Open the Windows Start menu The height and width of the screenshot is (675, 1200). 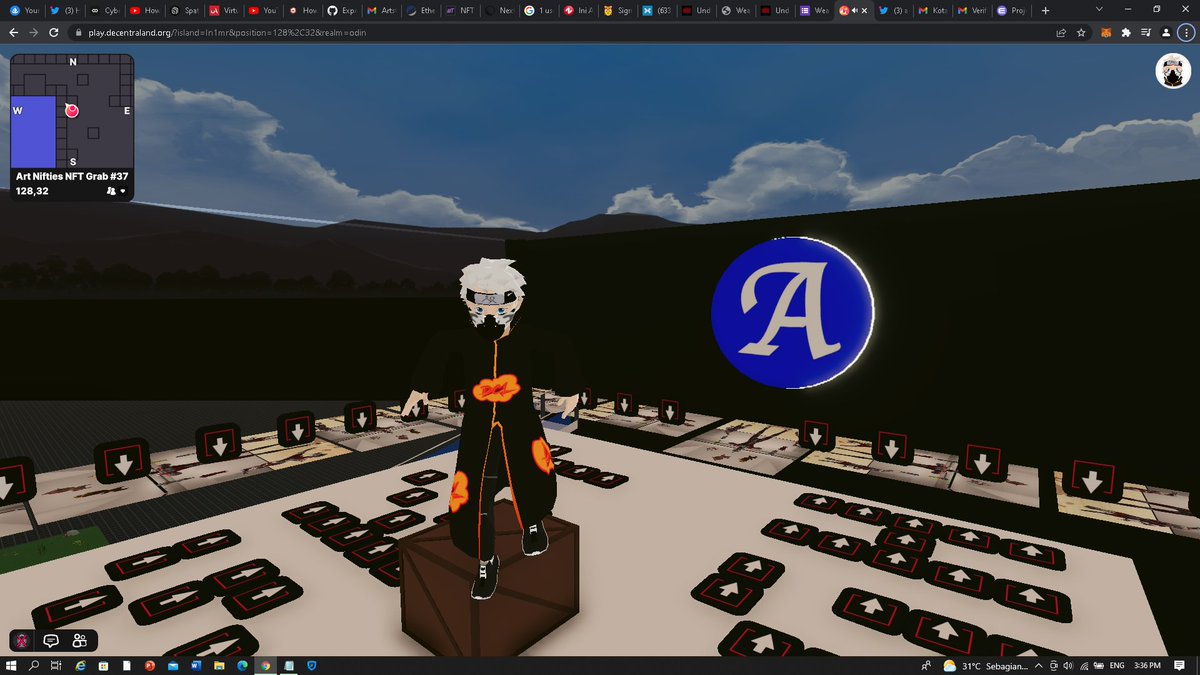click(x=11, y=666)
